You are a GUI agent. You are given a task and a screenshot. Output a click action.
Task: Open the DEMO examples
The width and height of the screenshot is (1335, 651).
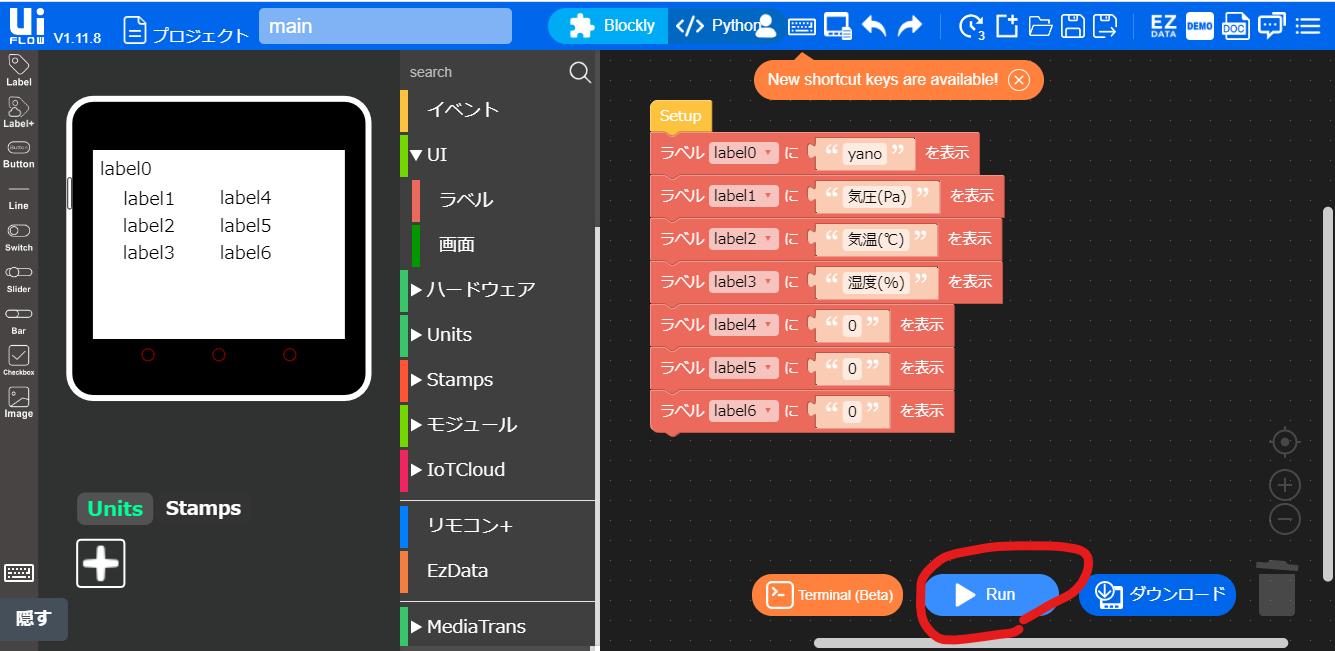[1198, 25]
